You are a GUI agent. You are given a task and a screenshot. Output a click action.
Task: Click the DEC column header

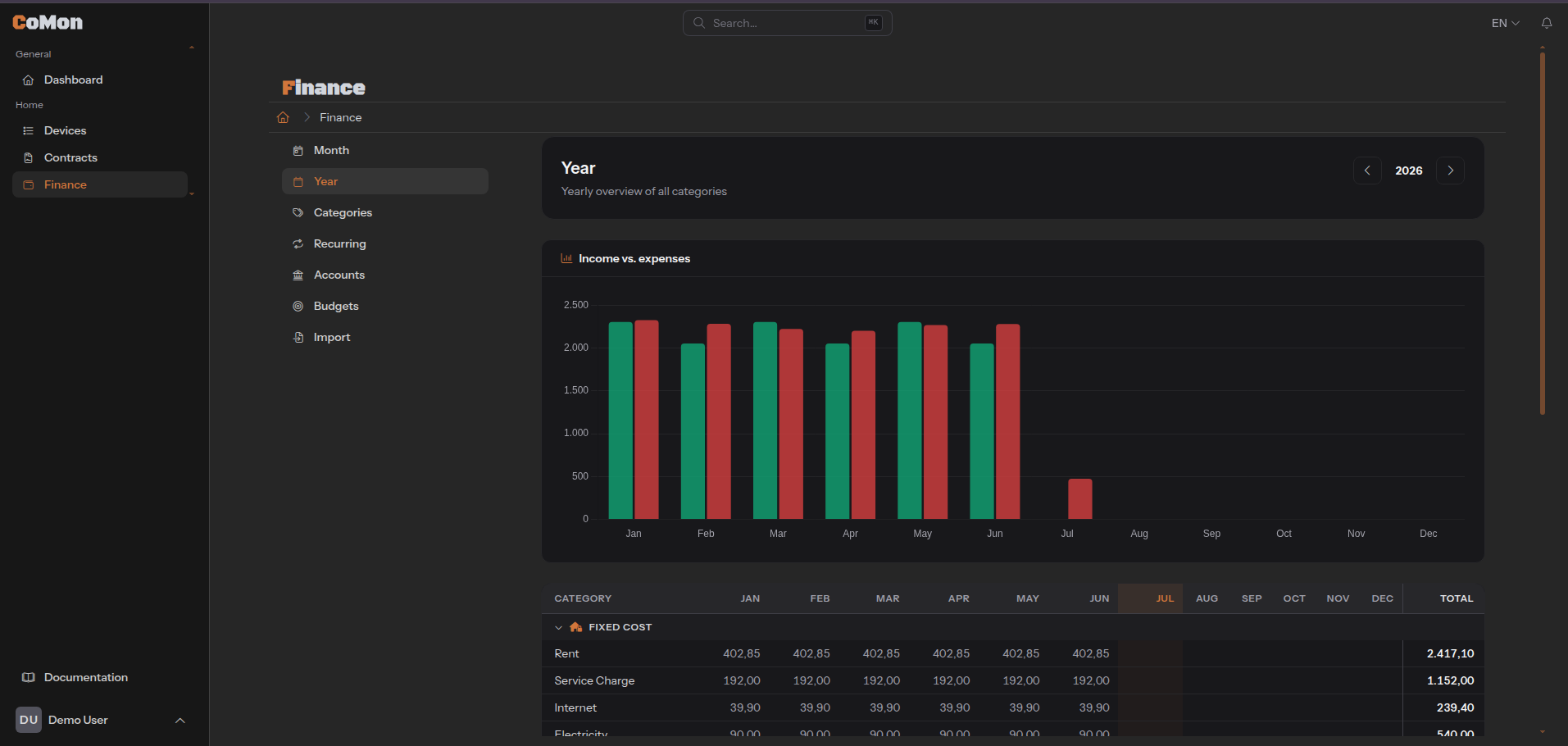pos(1382,599)
